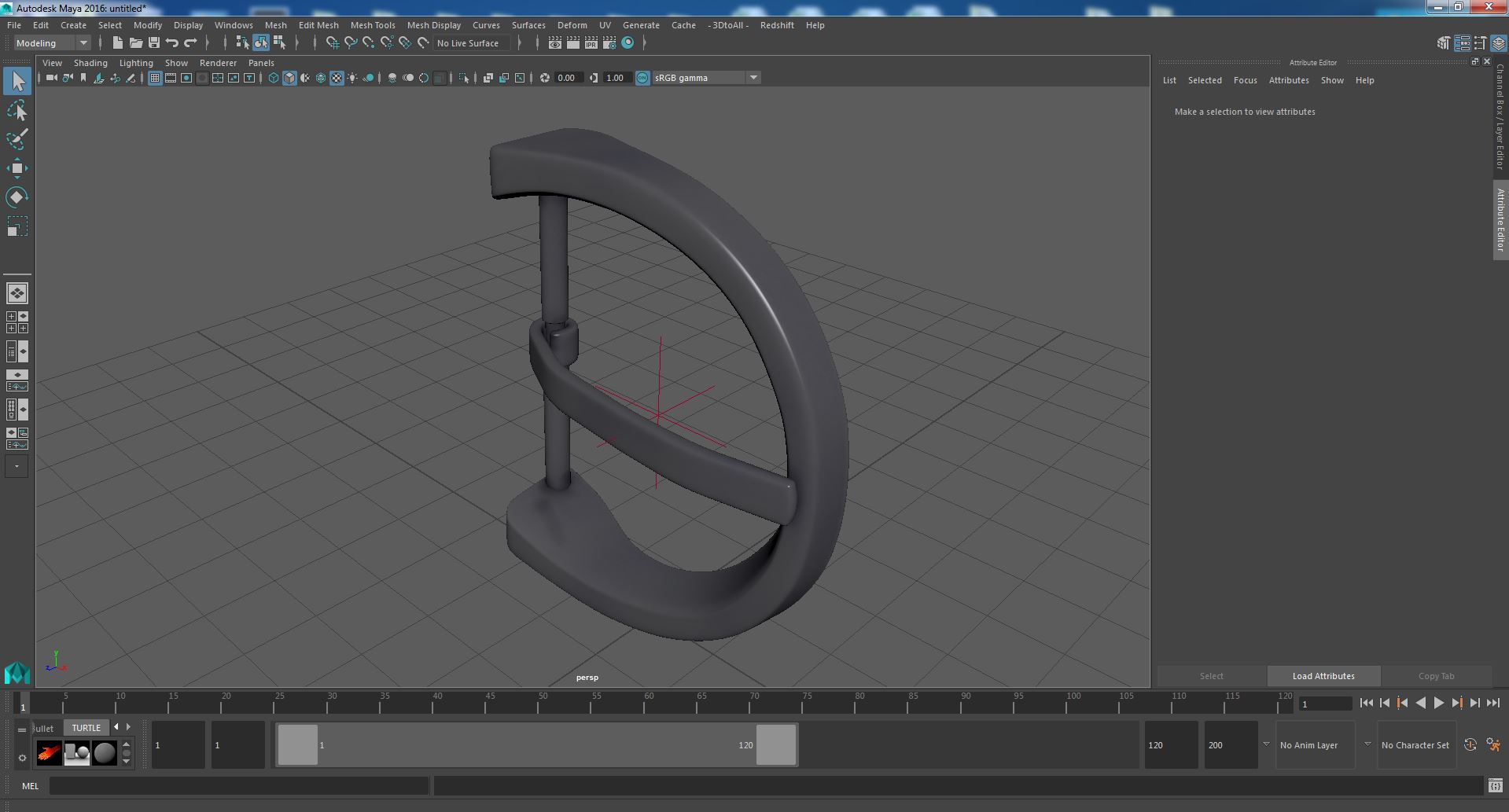The height and width of the screenshot is (812, 1509).
Task: Switch to four-view panel layout
Action: (17, 322)
